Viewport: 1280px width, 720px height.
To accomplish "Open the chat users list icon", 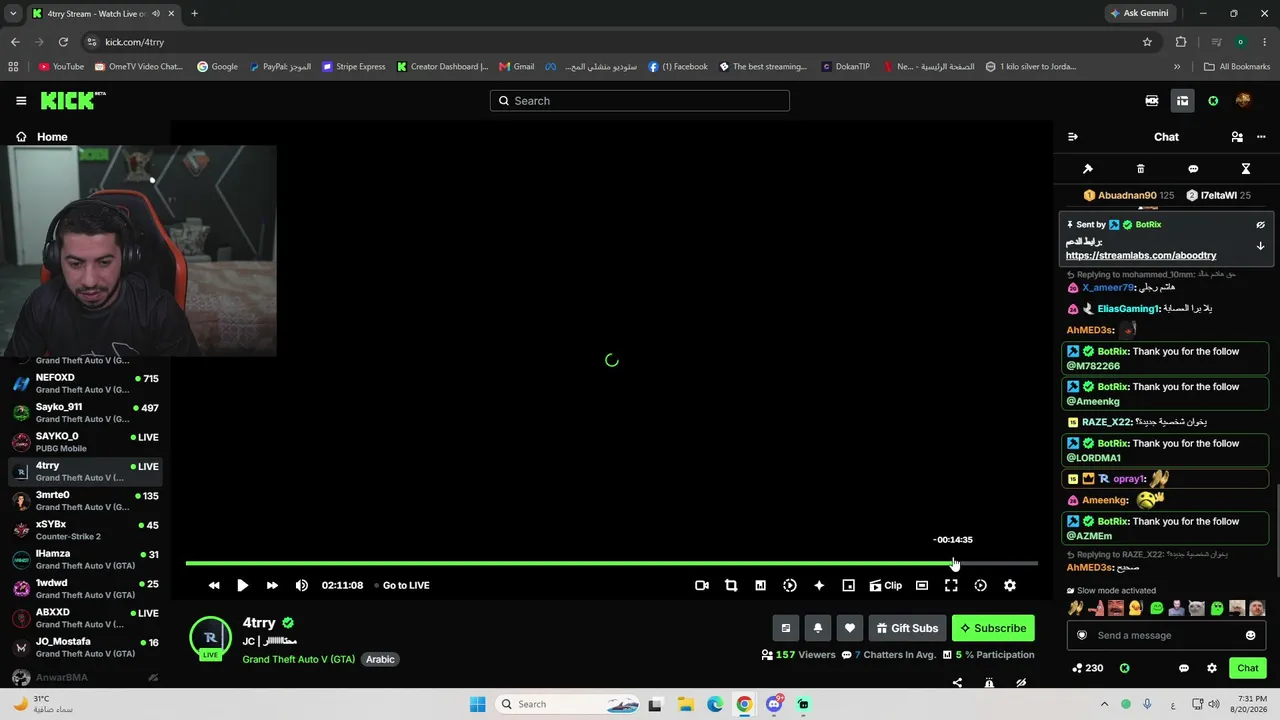I will pyautogui.click(x=1237, y=137).
